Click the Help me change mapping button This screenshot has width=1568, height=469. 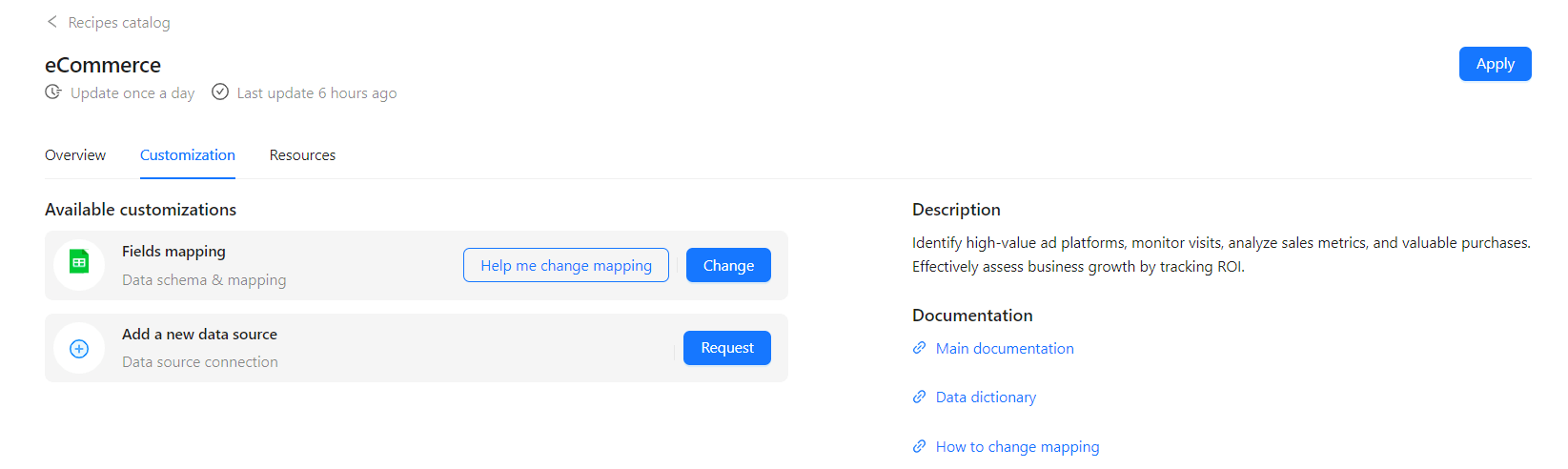(x=566, y=265)
